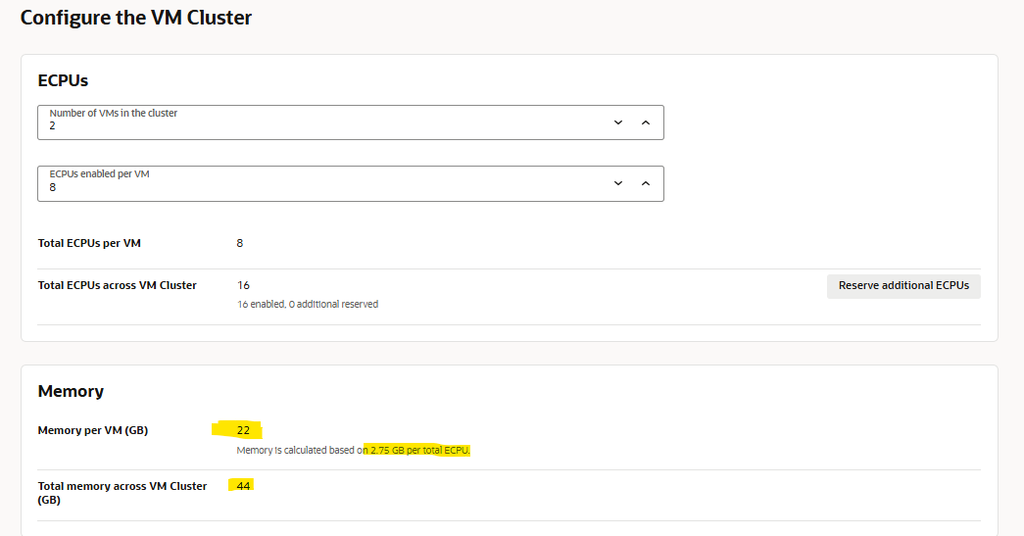The height and width of the screenshot is (536, 1024).
Task: Increase ECPUs enabled per VM
Action: (645, 183)
